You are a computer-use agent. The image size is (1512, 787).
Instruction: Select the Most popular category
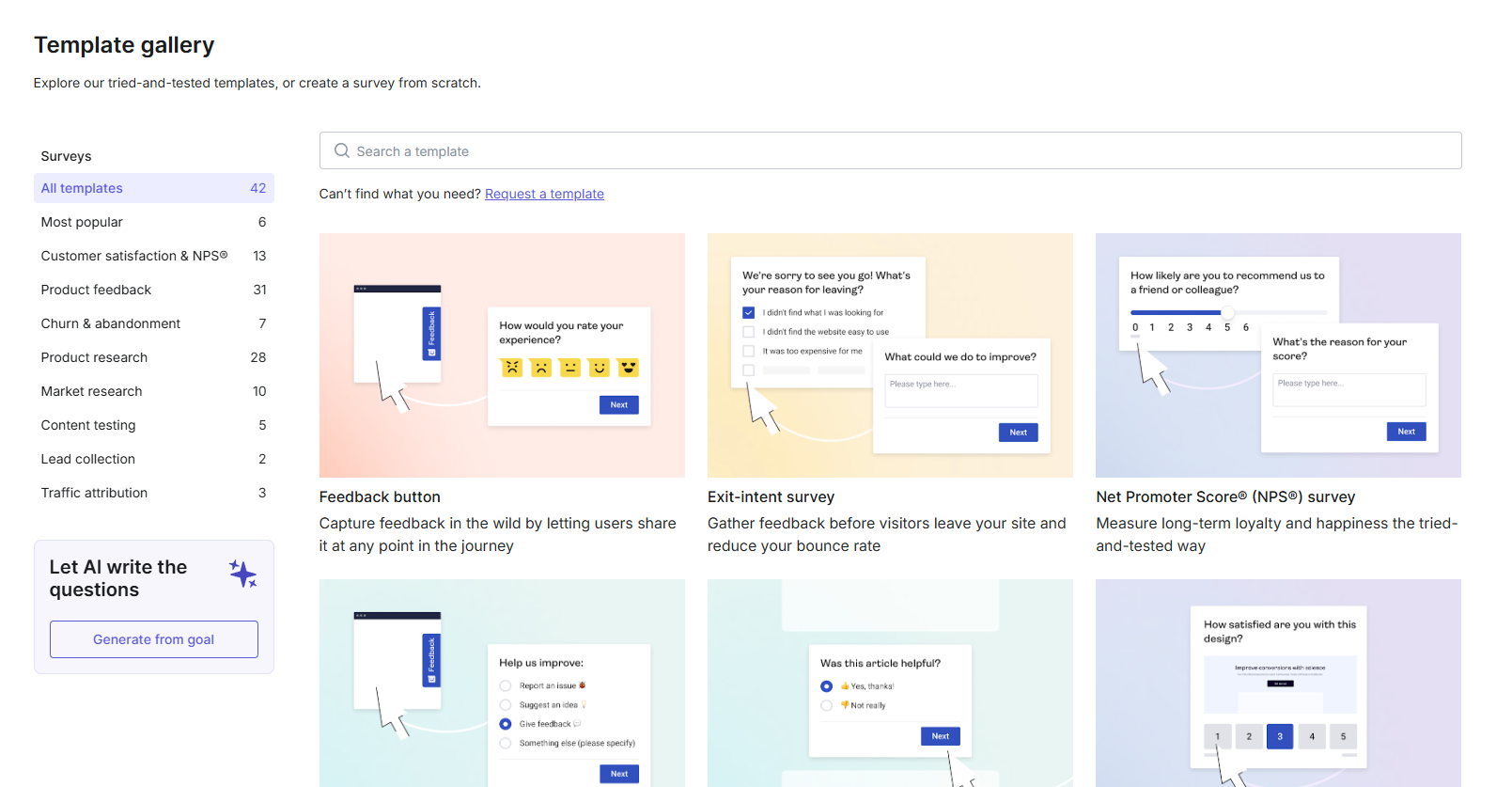154,222
